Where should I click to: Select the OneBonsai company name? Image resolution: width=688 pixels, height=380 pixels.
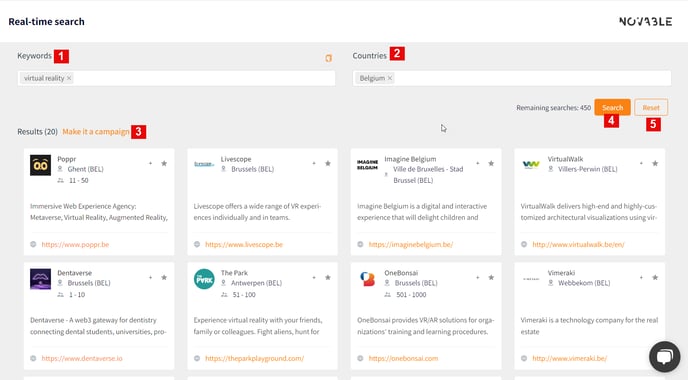[401, 273]
